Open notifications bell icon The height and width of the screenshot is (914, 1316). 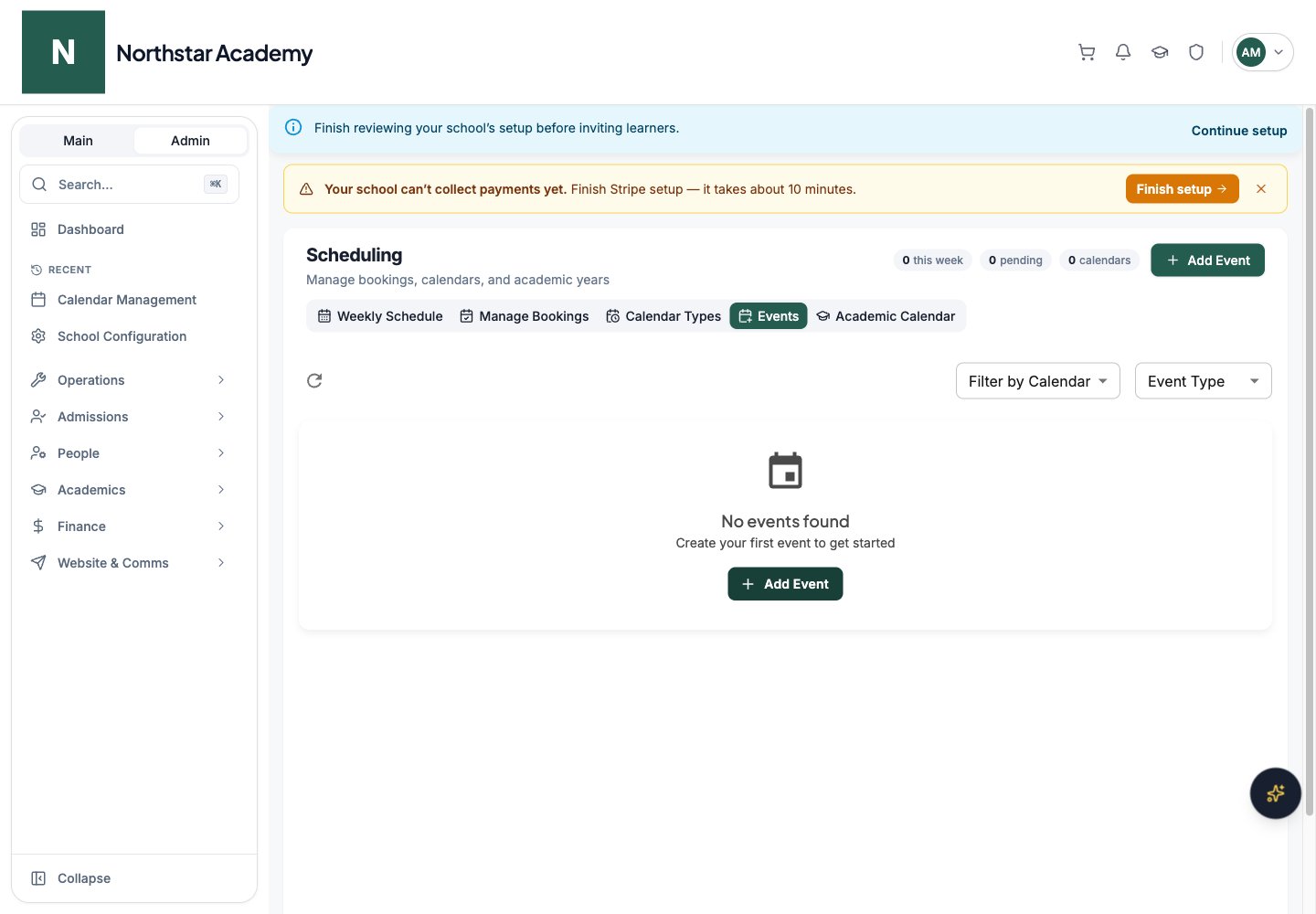tap(1123, 52)
